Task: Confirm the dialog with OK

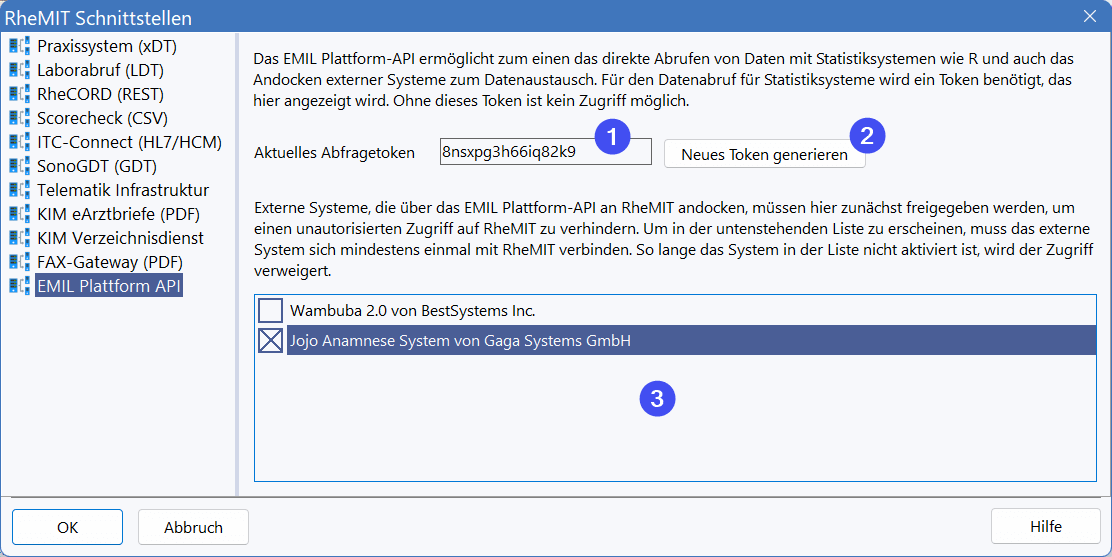Action: click(67, 527)
